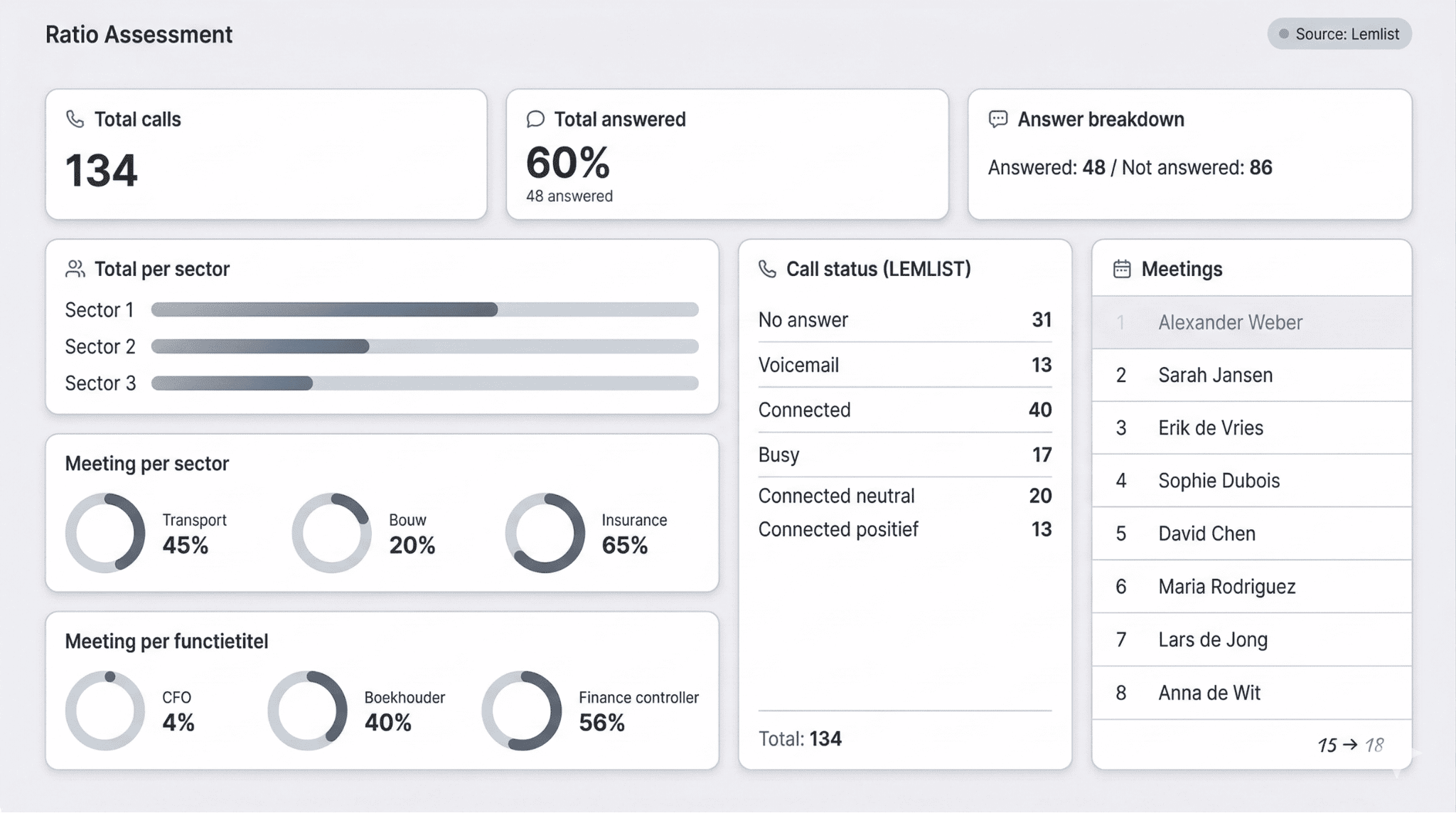
Task: Click the calendar icon beside Meetings
Action: (1122, 269)
